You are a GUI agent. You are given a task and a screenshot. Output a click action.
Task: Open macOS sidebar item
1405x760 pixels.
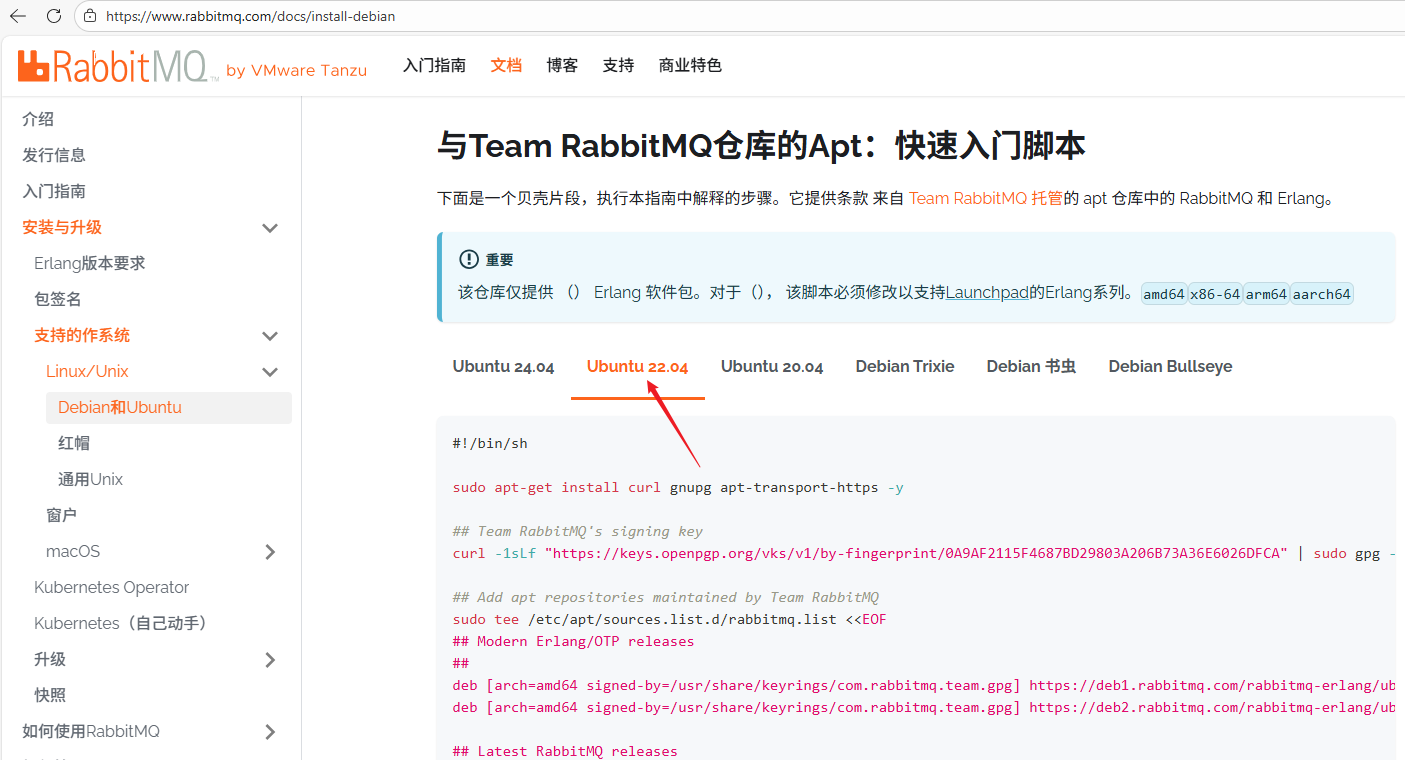[73, 551]
